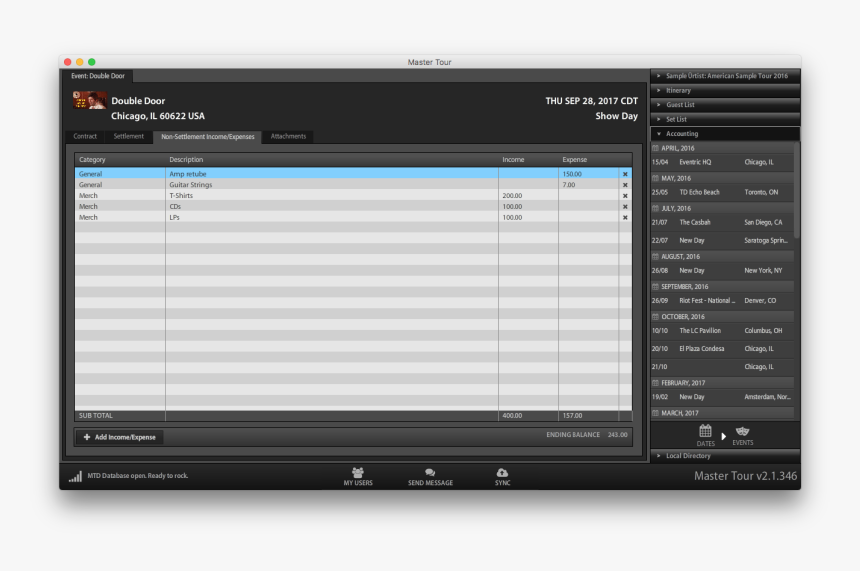Sort by the Description column header
Screen dimensions: 860x571
point(332,160)
